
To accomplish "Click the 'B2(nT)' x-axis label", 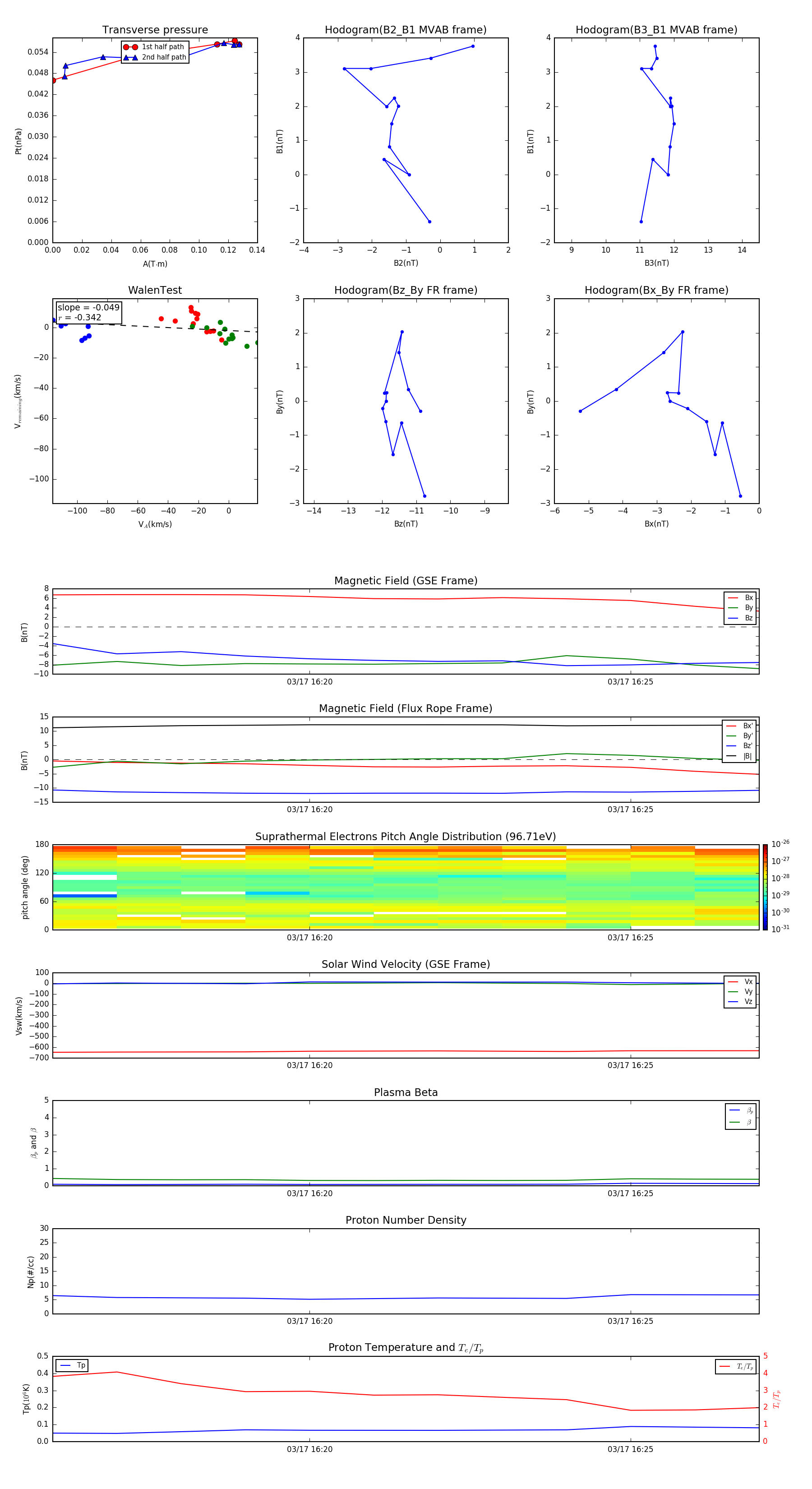I will 406,263.
